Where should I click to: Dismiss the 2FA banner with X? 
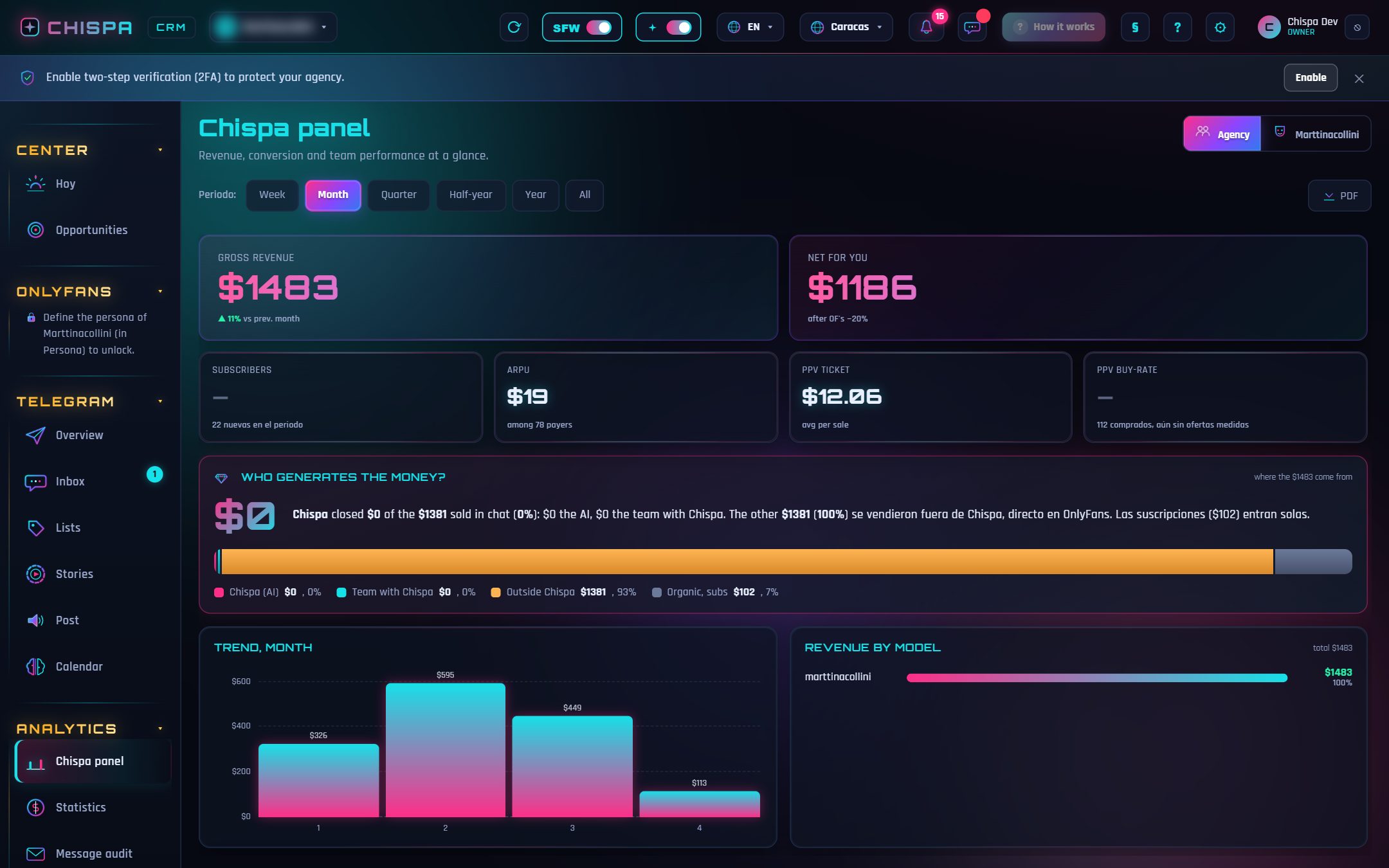pyautogui.click(x=1359, y=78)
